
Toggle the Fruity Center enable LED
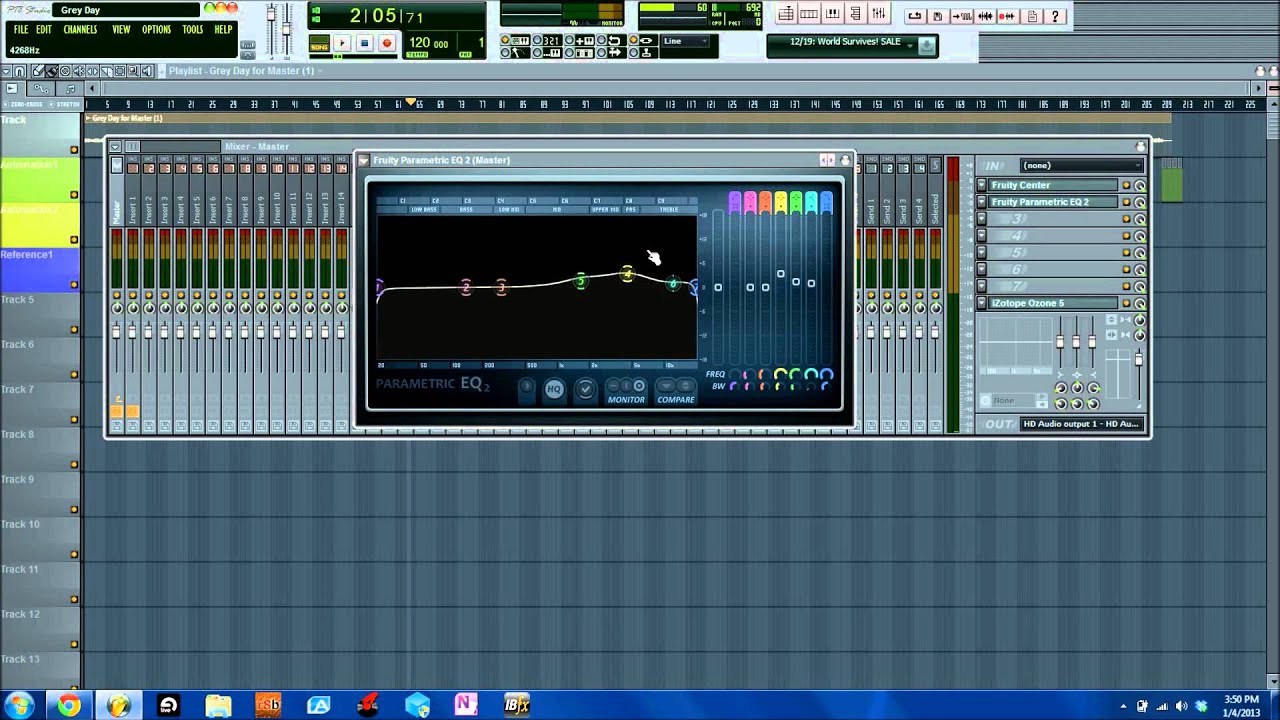click(1126, 185)
